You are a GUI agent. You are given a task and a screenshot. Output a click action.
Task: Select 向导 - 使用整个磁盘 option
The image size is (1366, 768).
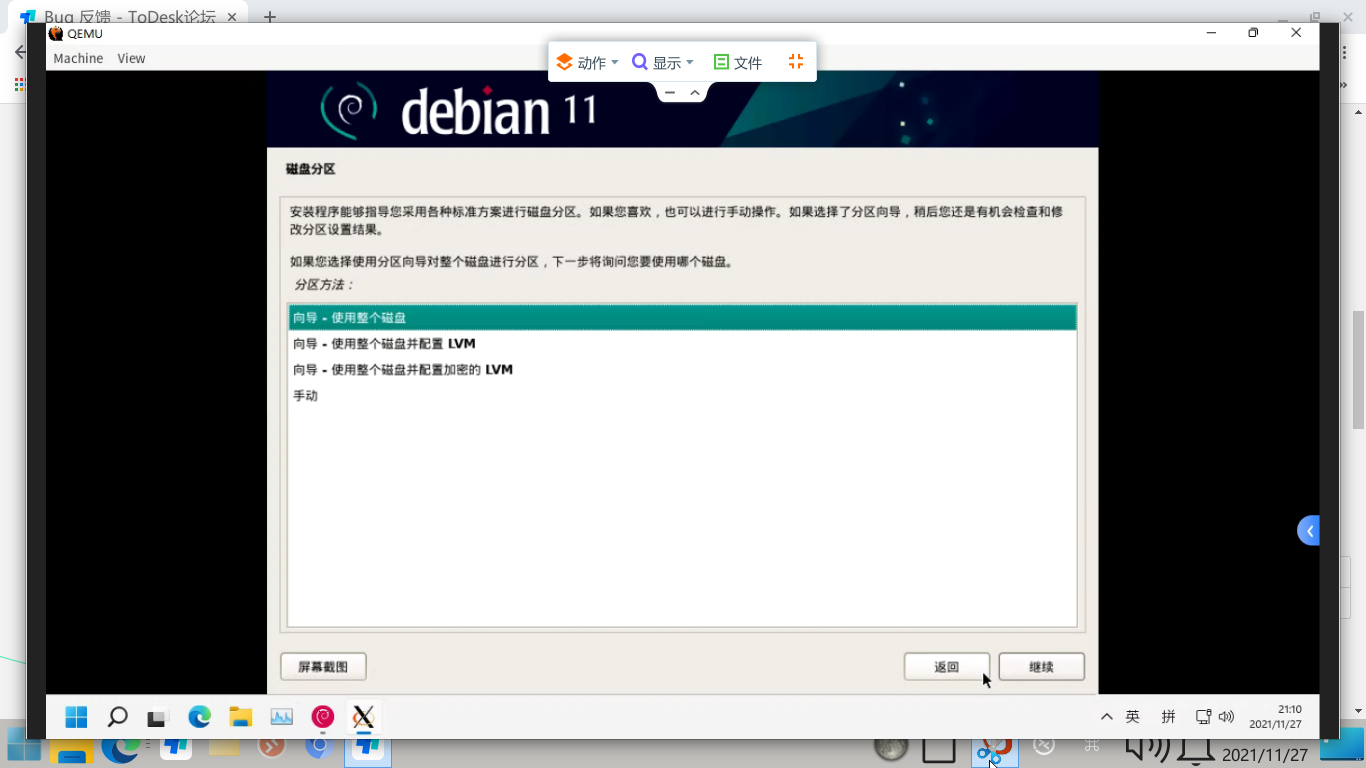[x=682, y=317]
